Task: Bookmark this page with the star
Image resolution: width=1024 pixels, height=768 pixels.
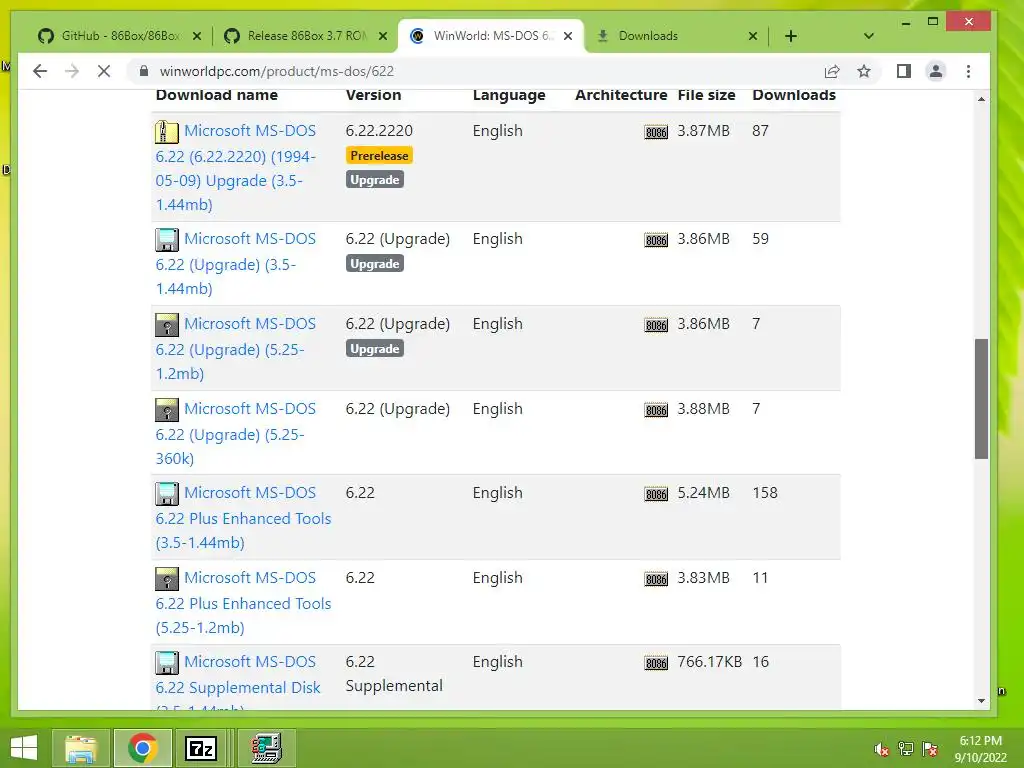Action: [864, 71]
